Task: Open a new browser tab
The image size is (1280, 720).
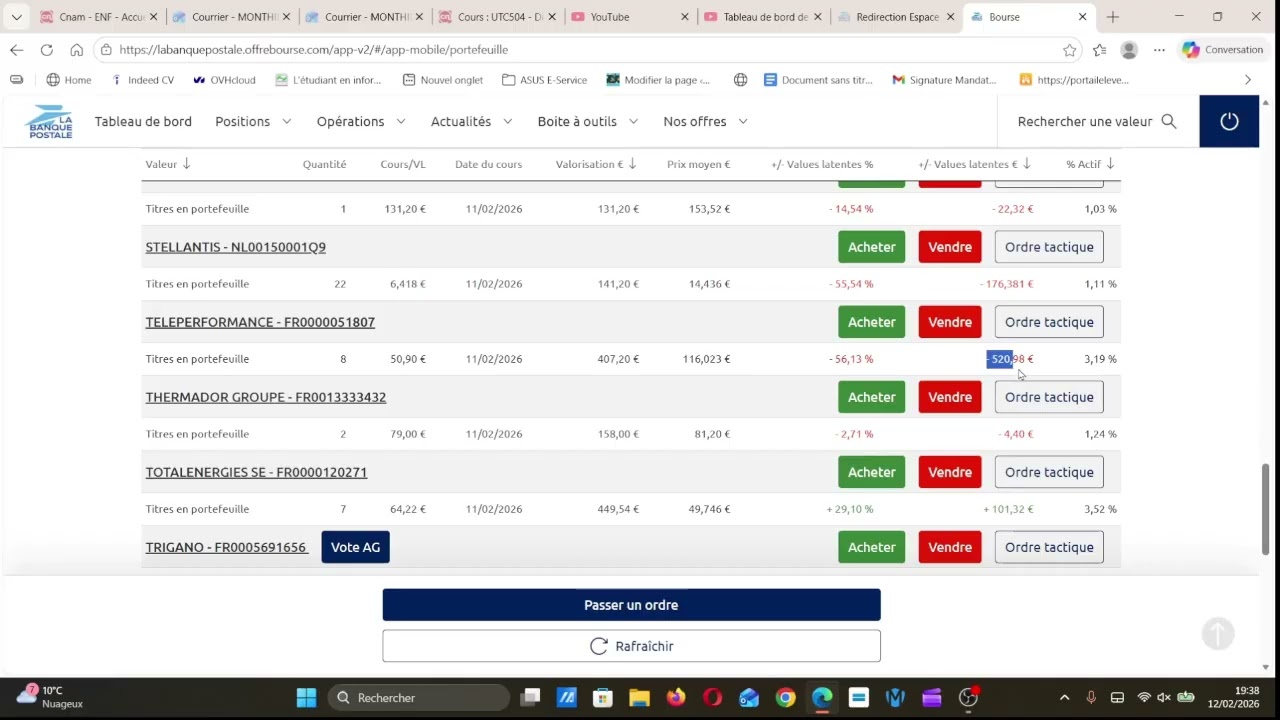Action: click(1112, 17)
